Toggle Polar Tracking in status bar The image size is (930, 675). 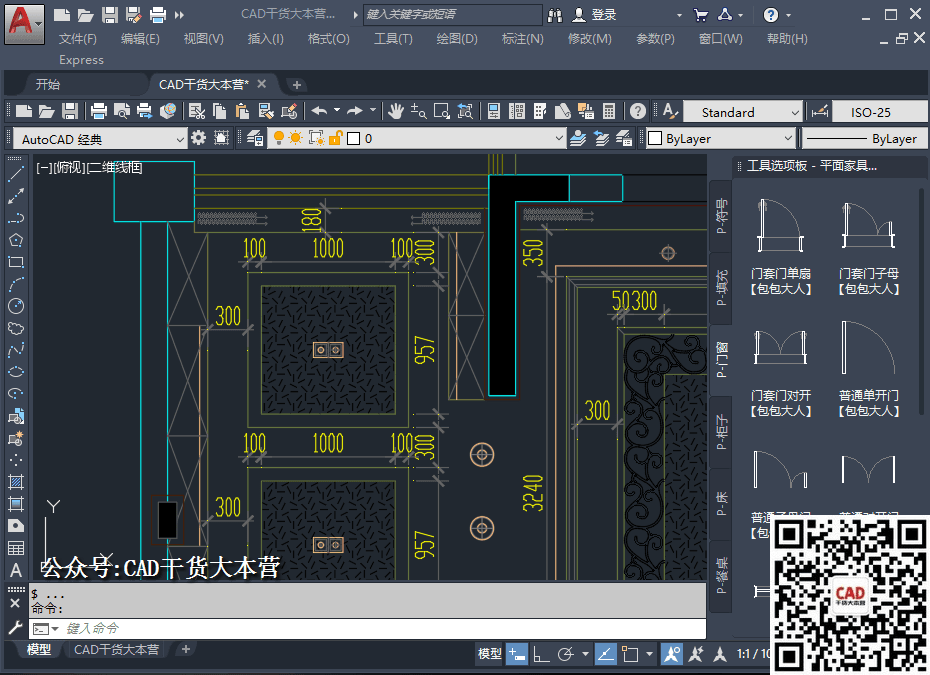(566, 654)
